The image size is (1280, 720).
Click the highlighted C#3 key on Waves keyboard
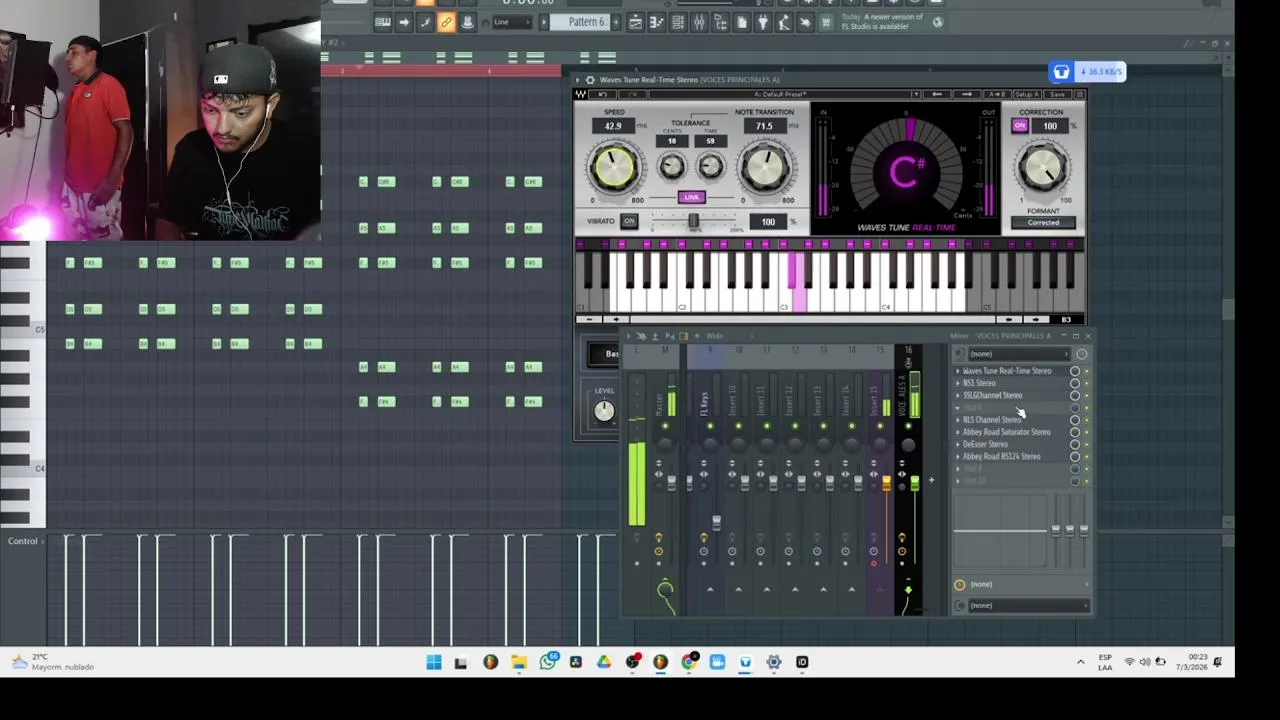(x=792, y=270)
